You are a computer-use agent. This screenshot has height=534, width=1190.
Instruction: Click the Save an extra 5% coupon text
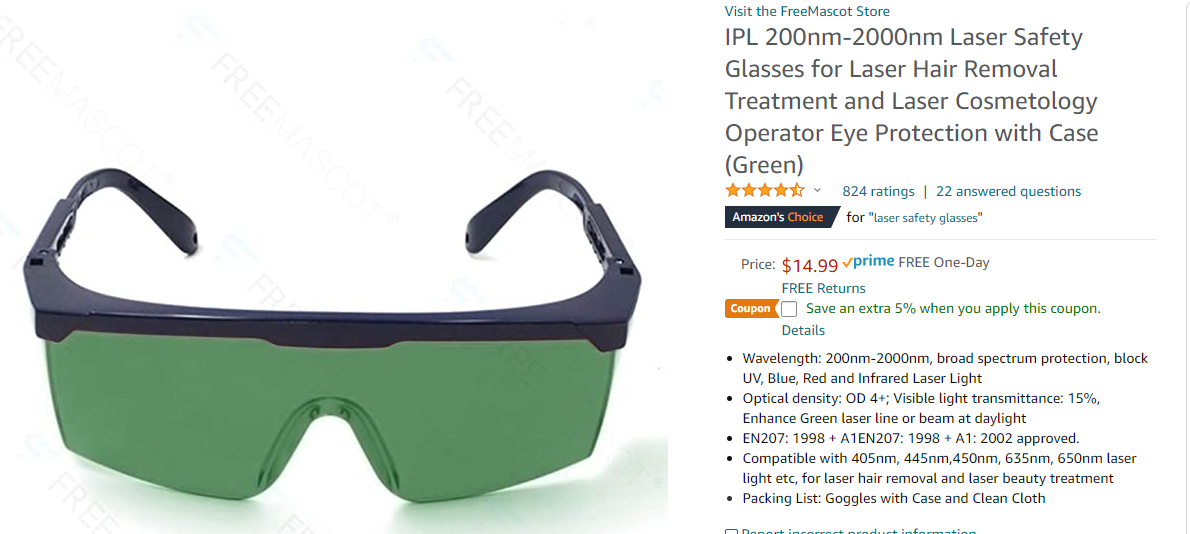[953, 309]
